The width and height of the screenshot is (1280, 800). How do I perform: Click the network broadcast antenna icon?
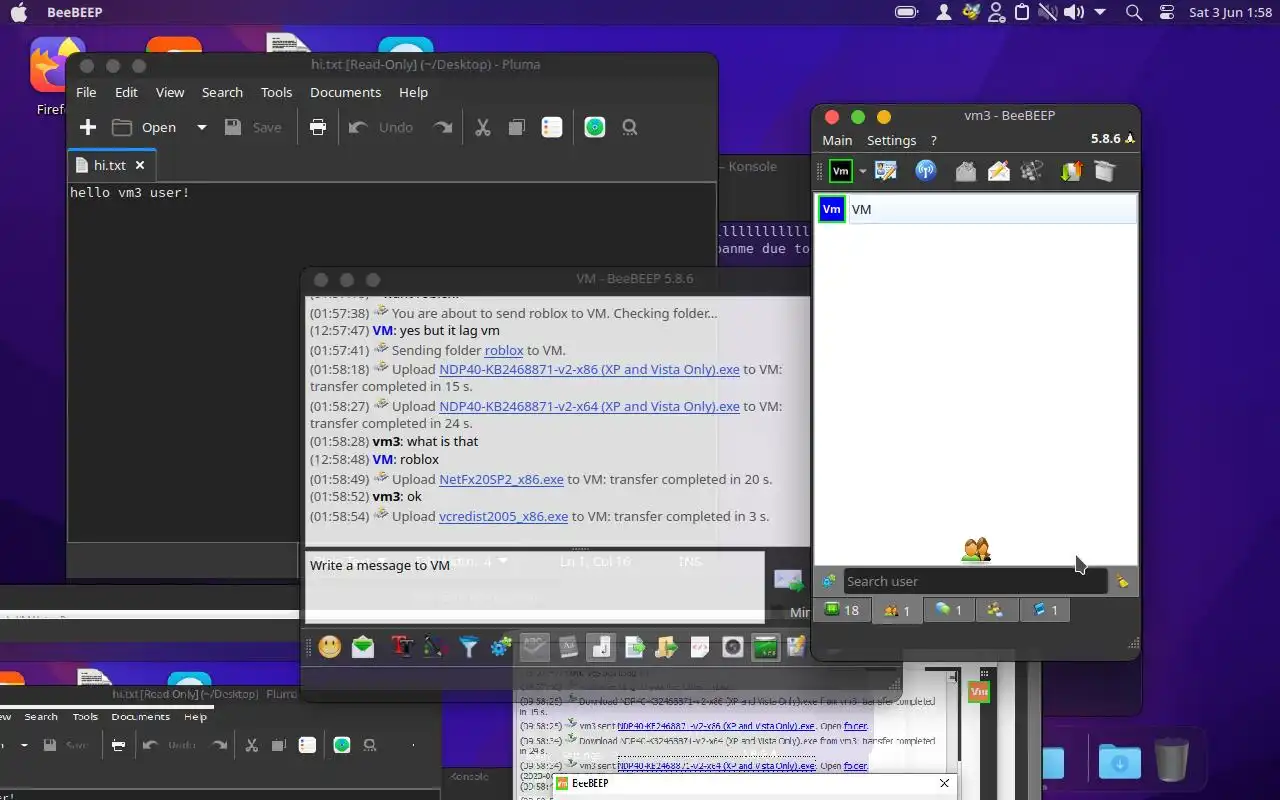coord(926,171)
